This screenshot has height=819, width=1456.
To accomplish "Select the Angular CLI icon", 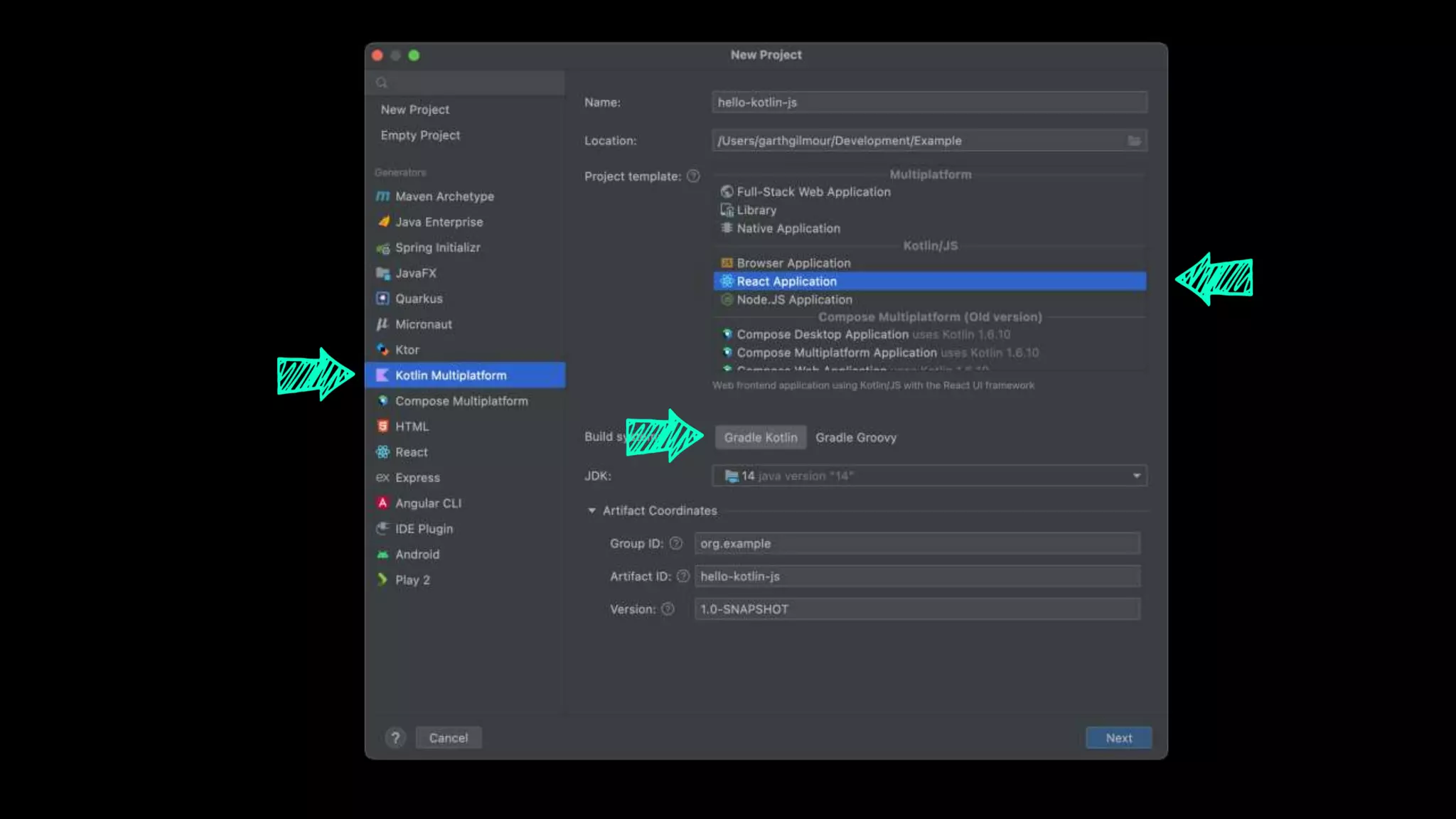I will [x=382, y=503].
